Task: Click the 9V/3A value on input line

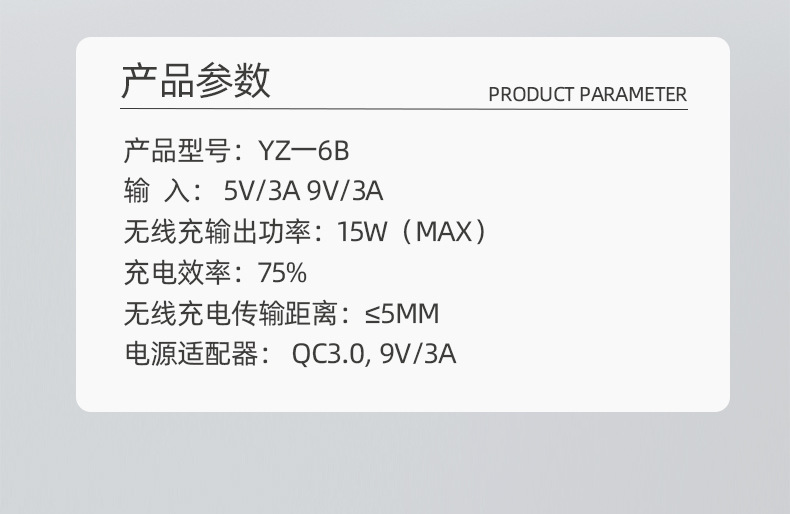Action: (x=345, y=191)
